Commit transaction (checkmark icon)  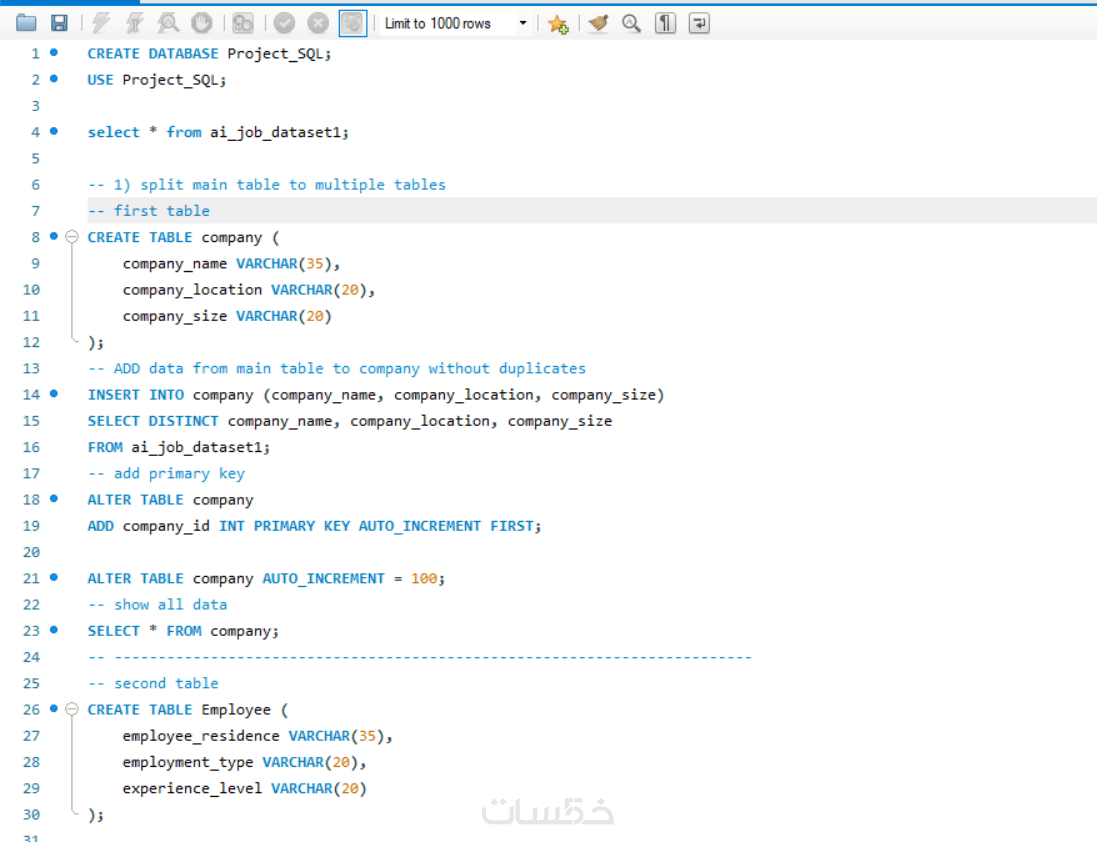click(284, 23)
